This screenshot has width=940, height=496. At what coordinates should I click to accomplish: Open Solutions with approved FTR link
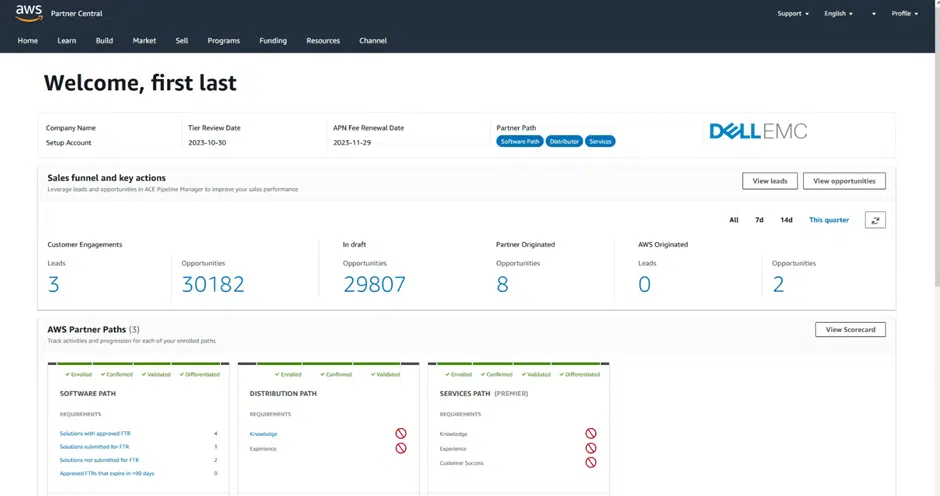pyautogui.click(x=95, y=434)
